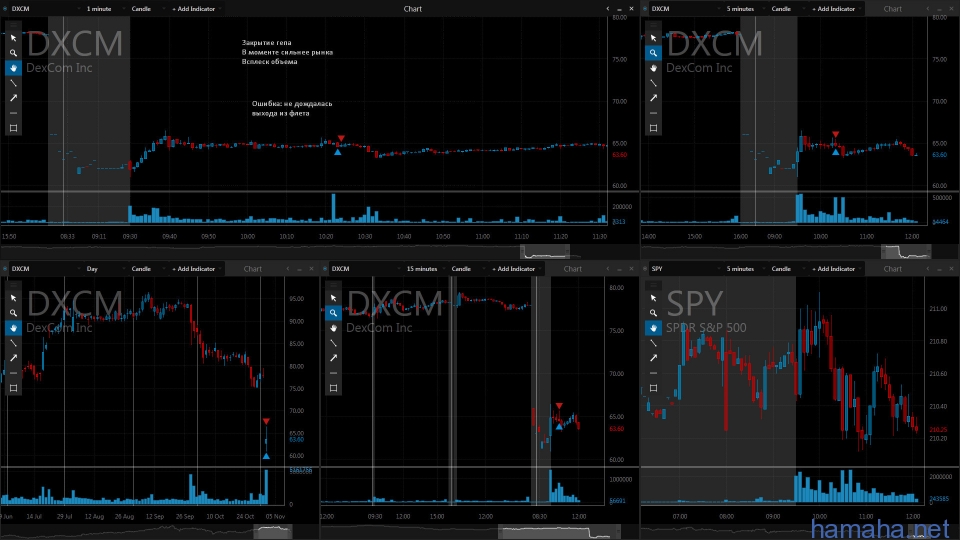Select pointer tool in 5 minutes DXCM chart

[x=653, y=38]
